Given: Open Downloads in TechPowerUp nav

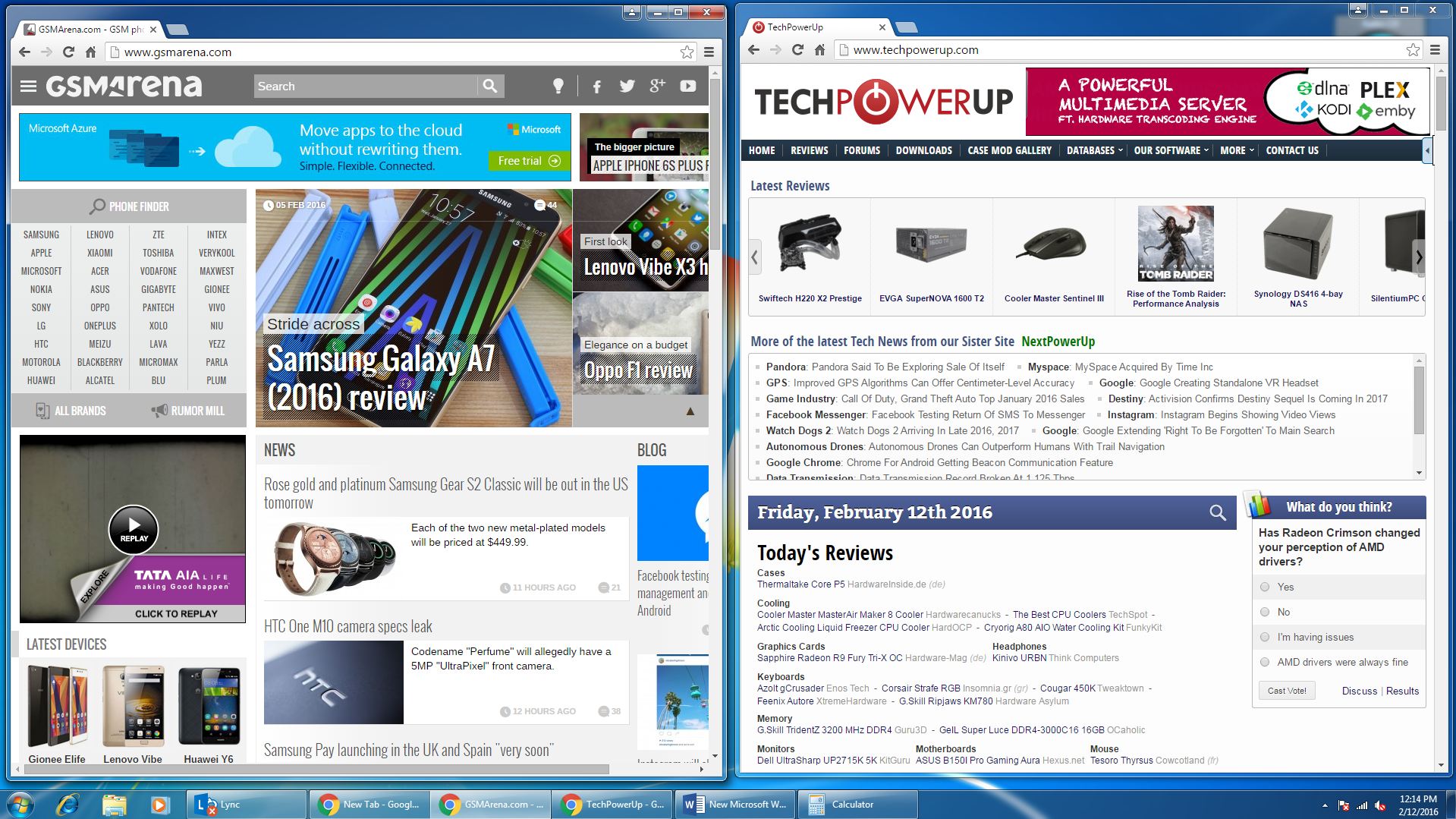Looking at the screenshot, I should [923, 150].
